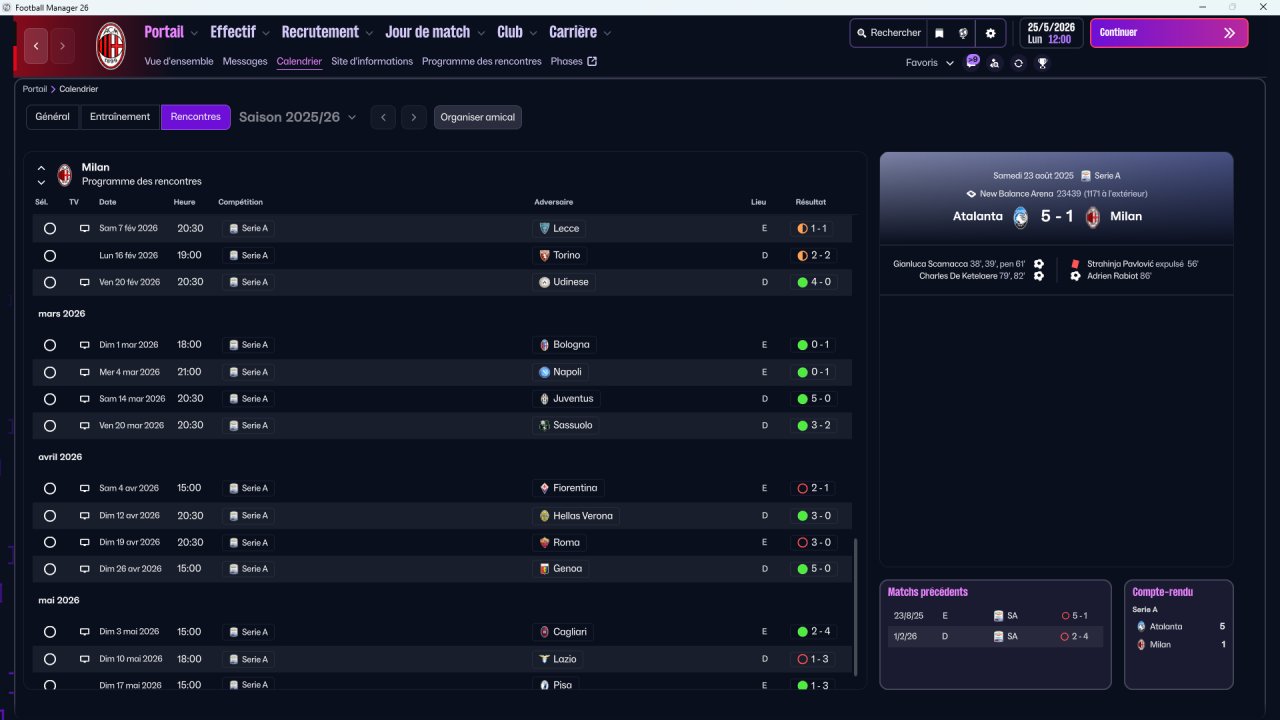Click the Atalanta crest in the match scoreline

tap(1020, 217)
